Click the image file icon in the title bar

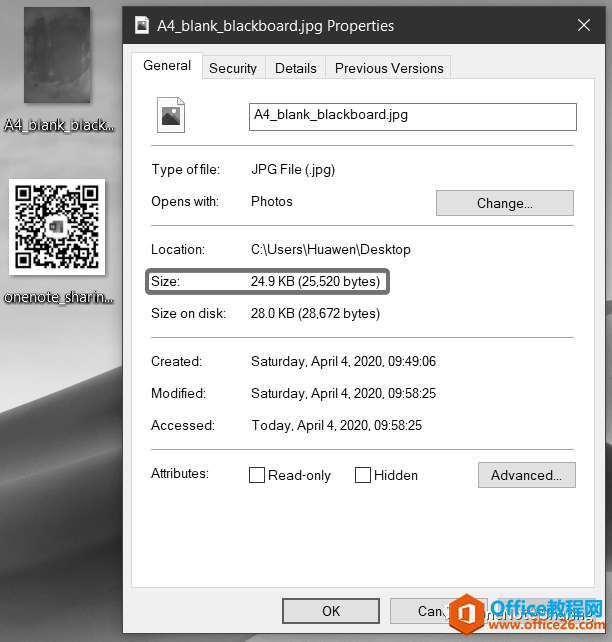click(x=142, y=25)
